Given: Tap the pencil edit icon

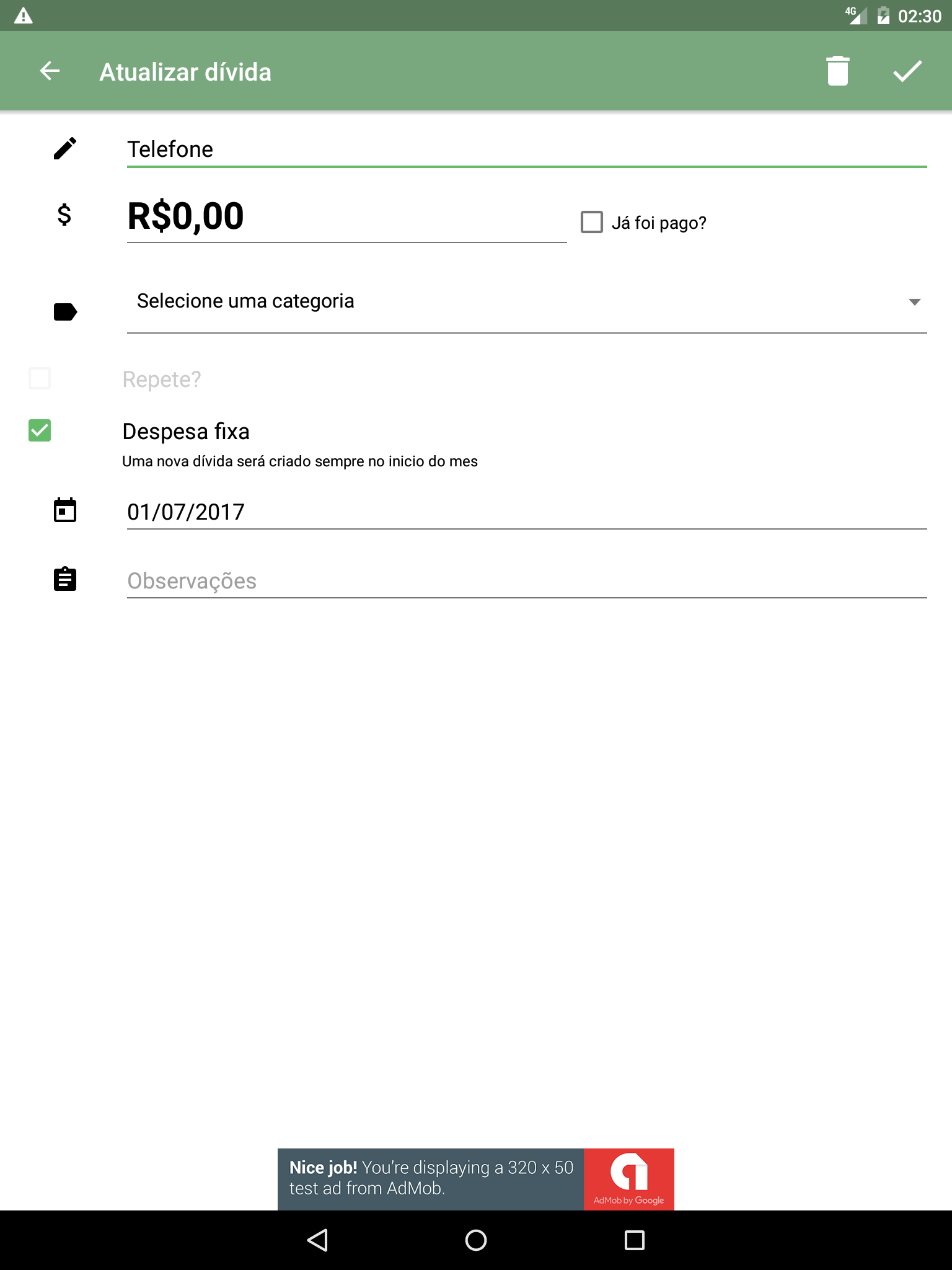Looking at the screenshot, I should click(x=65, y=149).
